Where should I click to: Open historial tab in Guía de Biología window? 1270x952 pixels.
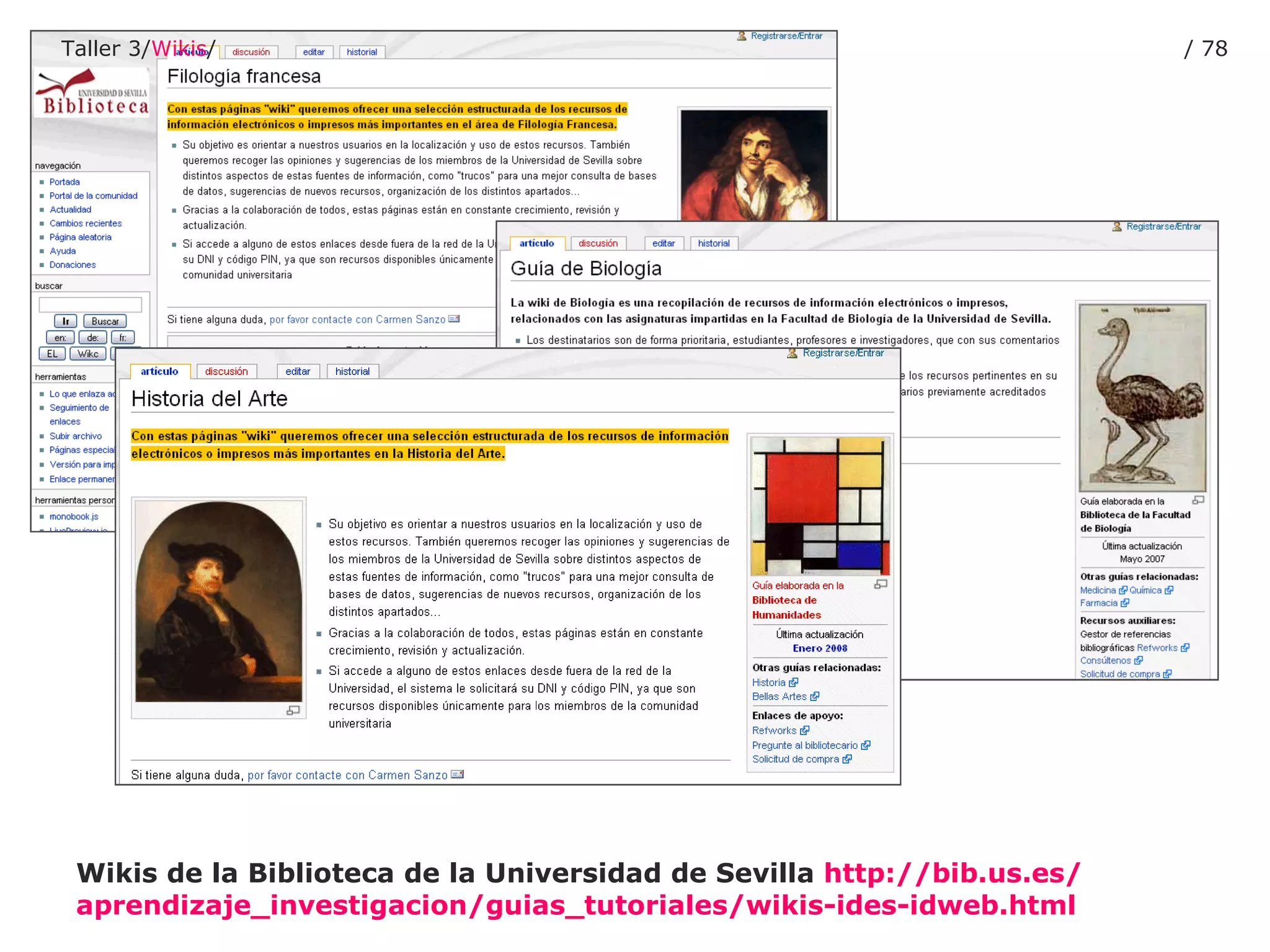[x=714, y=243]
